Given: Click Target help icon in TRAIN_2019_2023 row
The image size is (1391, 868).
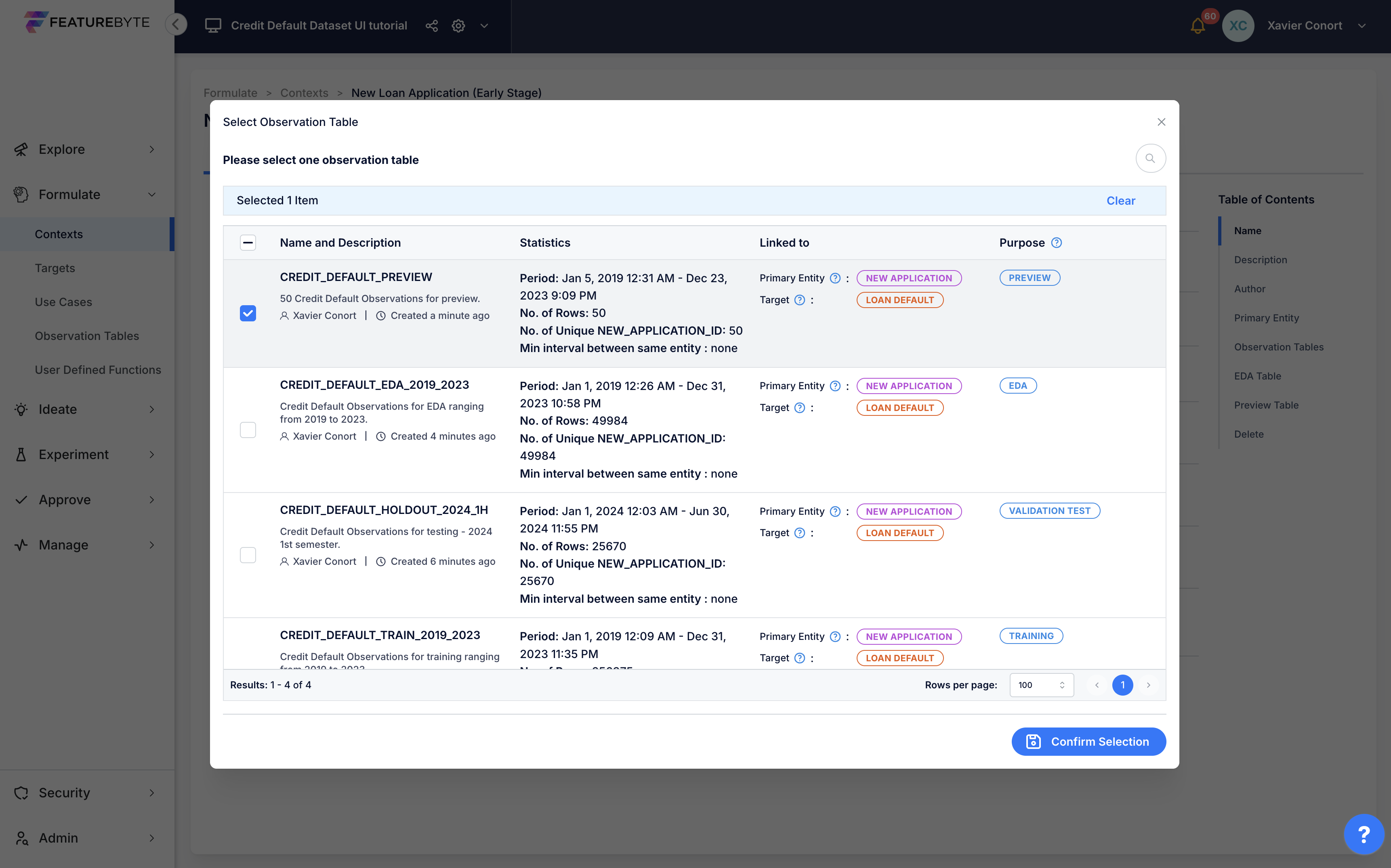Looking at the screenshot, I should coord(799,658).
